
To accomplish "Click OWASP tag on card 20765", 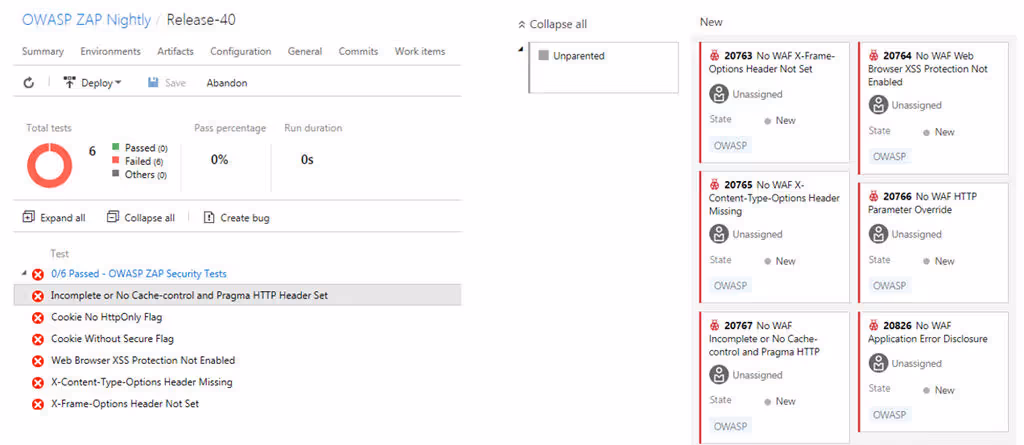I will tap(730, 286).
